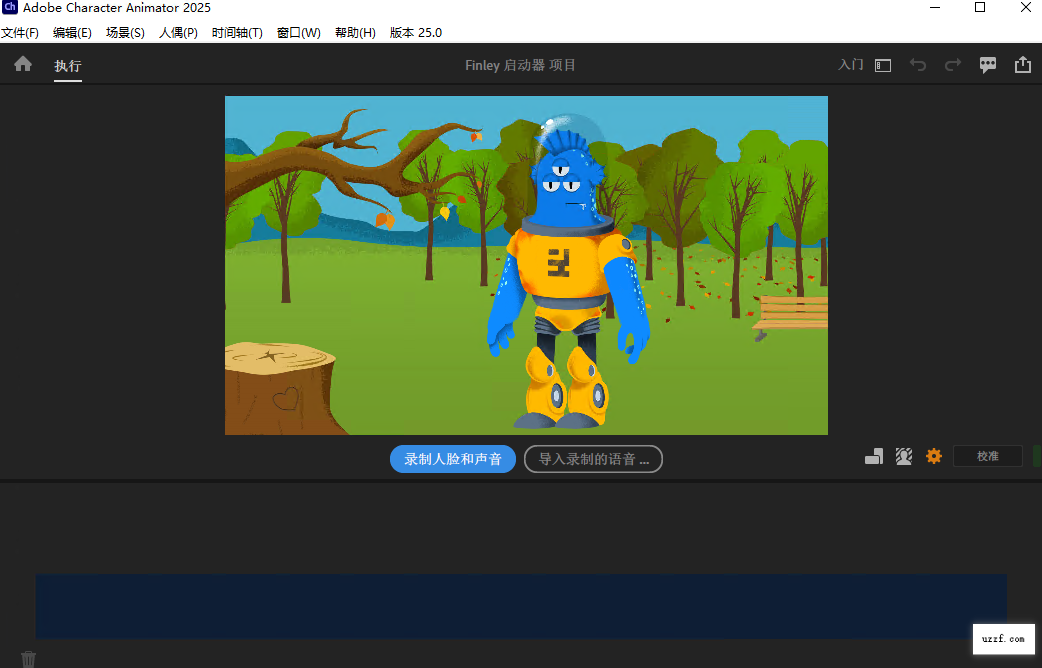Image resolution: width=1042 pixels, height=668 pixels.
Task: Click the 录制人脸和声音 button
Action: (452, 459)
